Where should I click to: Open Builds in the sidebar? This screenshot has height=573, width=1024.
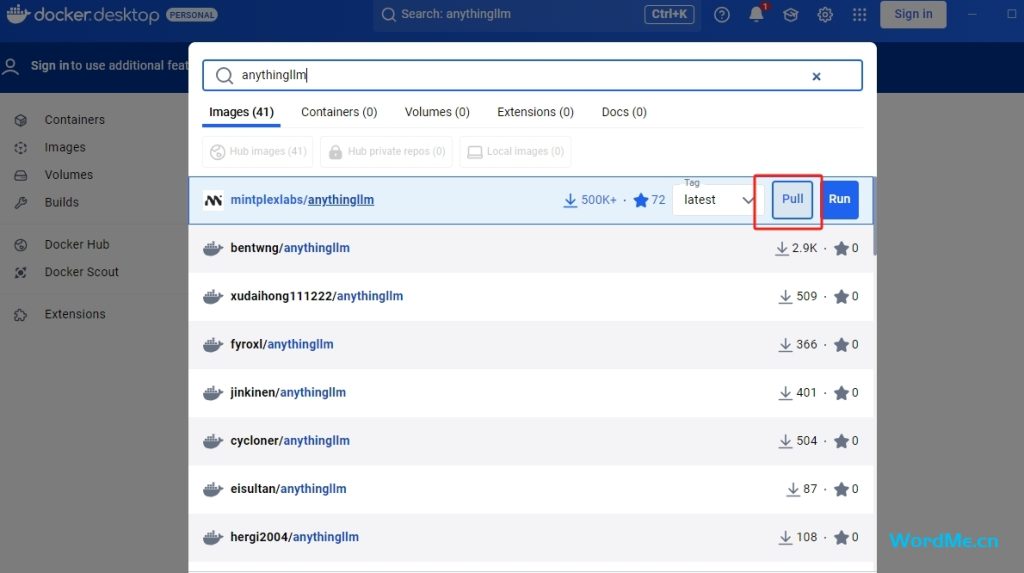pyautogui.click(x=61, y=203)
